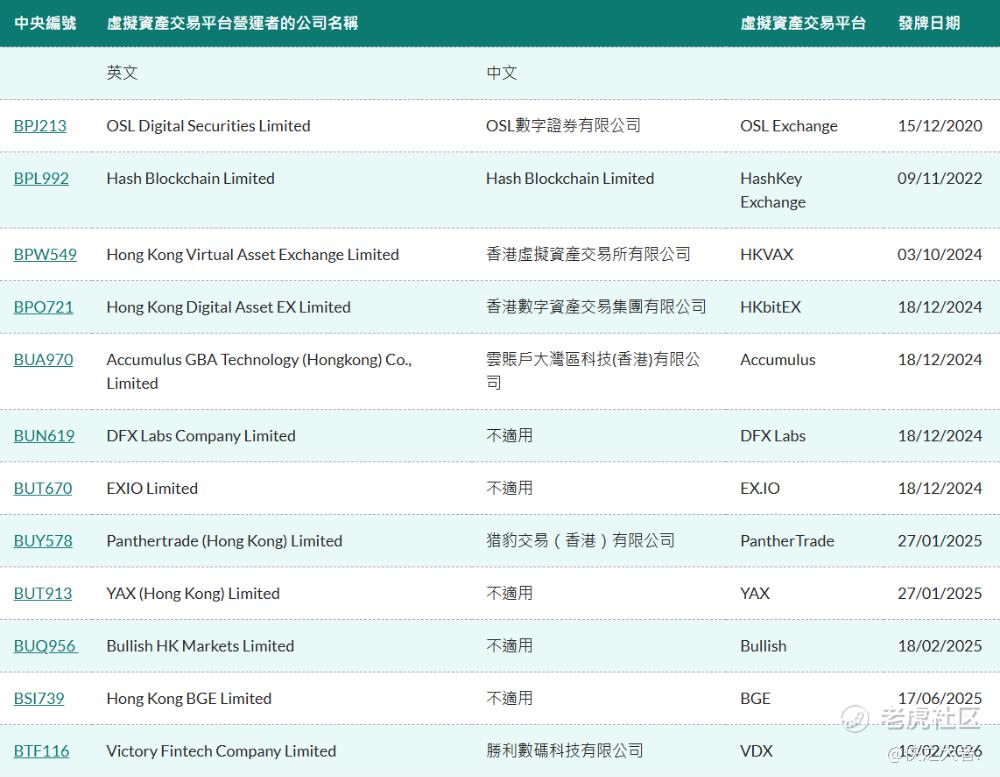Select 香港數字資產交易集團有限公司 Chinese name
Image resolution: width=1000 pixels, height=777 pixels.
point(596,307)
